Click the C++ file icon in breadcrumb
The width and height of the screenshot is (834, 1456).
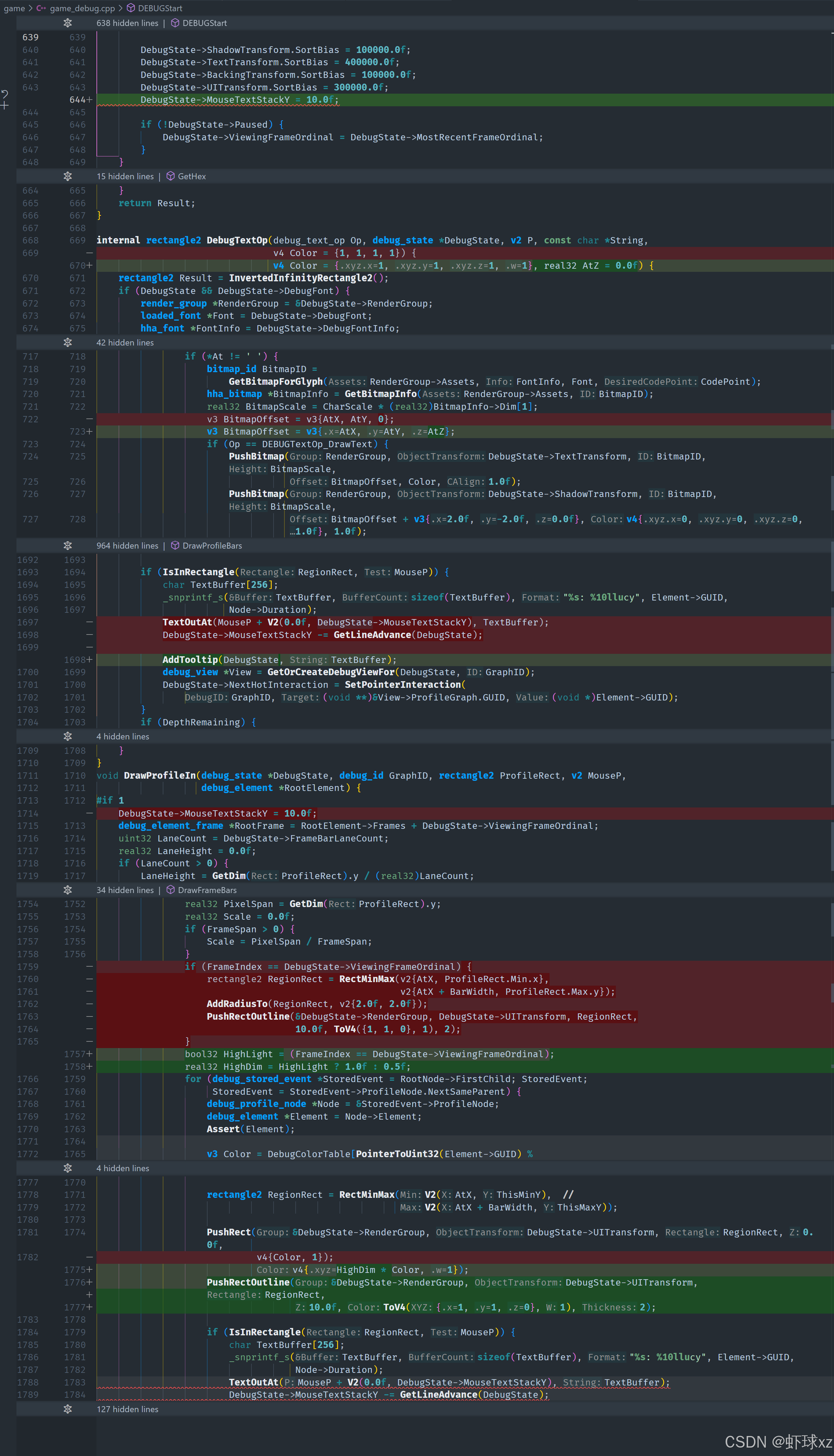pyautogui.click(x=41, y=8)
